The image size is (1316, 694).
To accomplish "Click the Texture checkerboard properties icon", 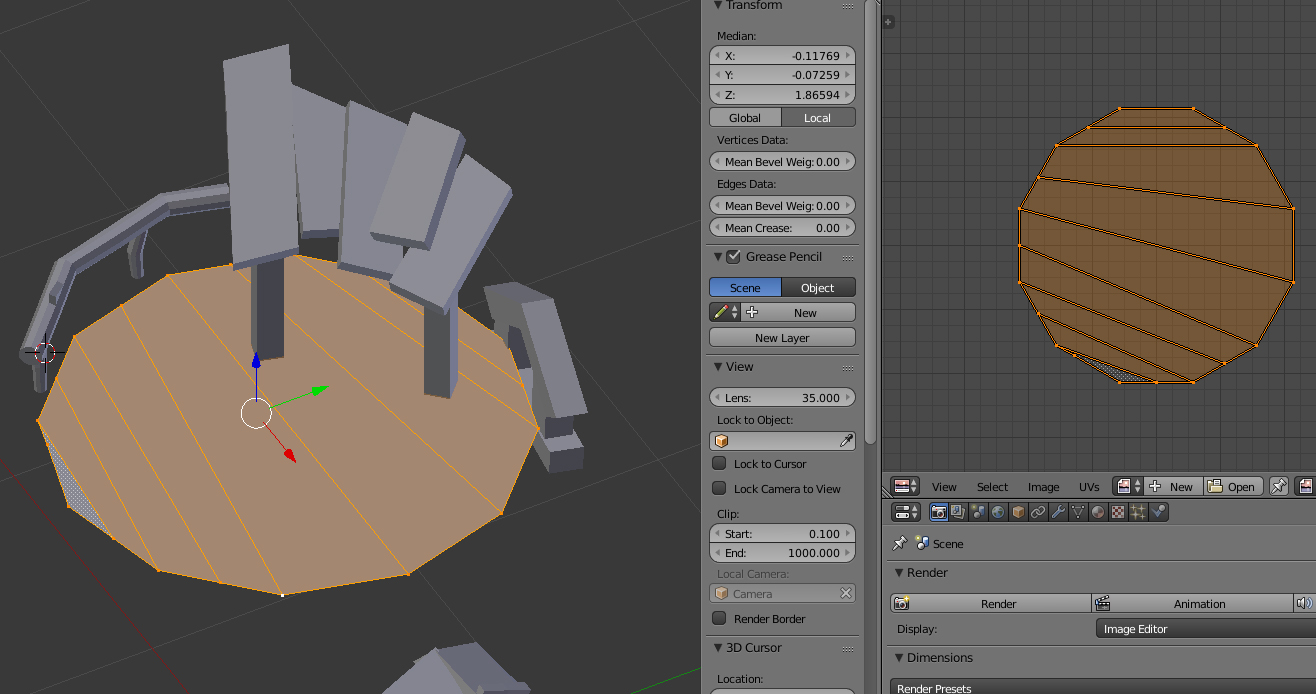I will pyautogui.click(x=1118, y=512).
